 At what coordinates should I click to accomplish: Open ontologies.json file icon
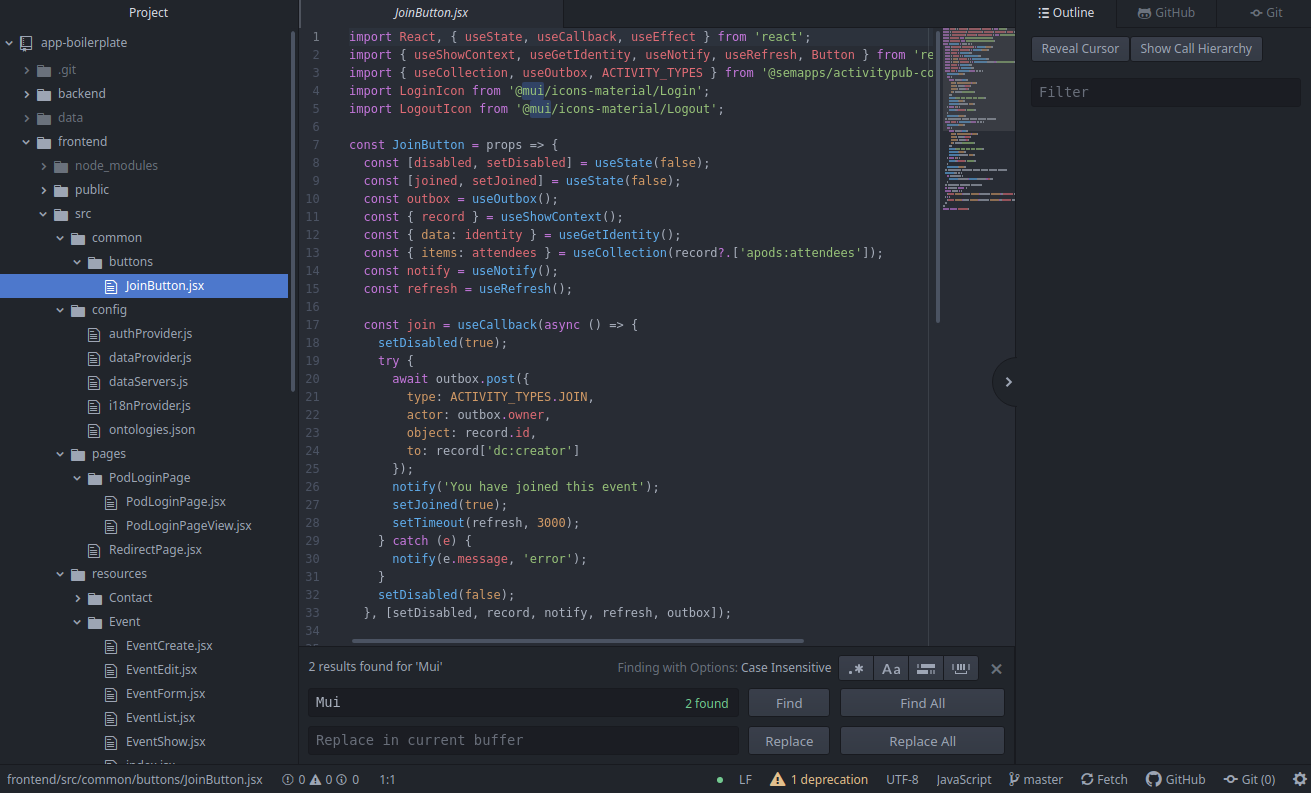(95, 430)
